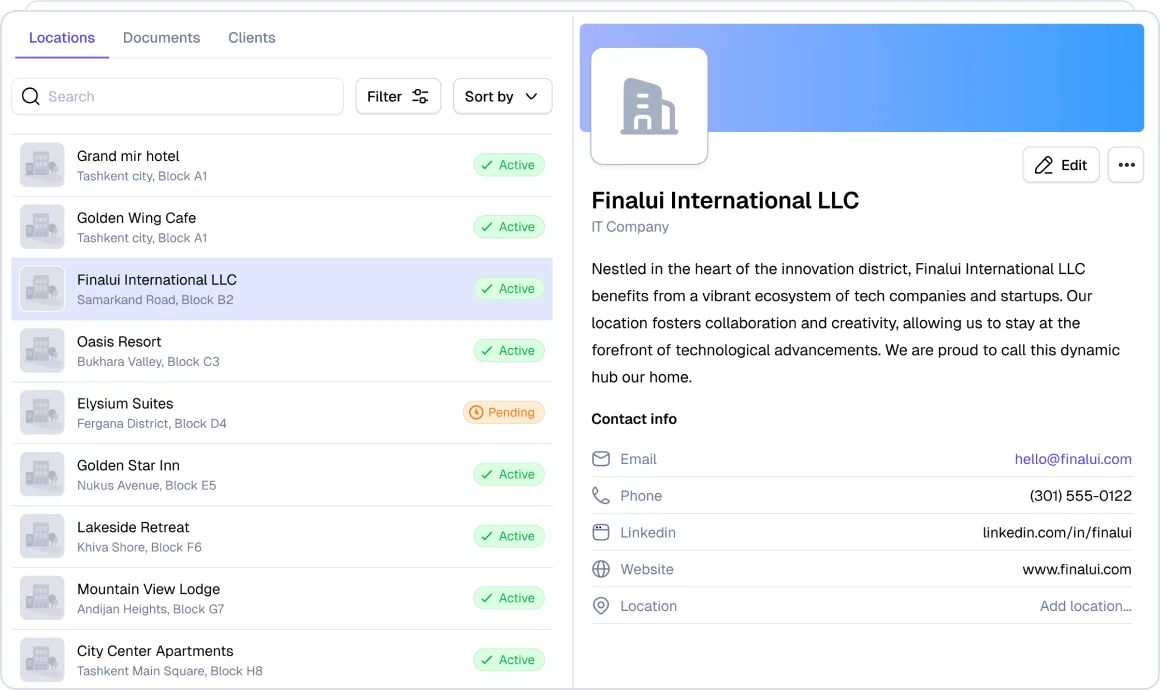Image resolution: width=1160 pixels, height=690 pixels.
Task: Click the magnifier icon in the search bar
Action: coord(31,97)
